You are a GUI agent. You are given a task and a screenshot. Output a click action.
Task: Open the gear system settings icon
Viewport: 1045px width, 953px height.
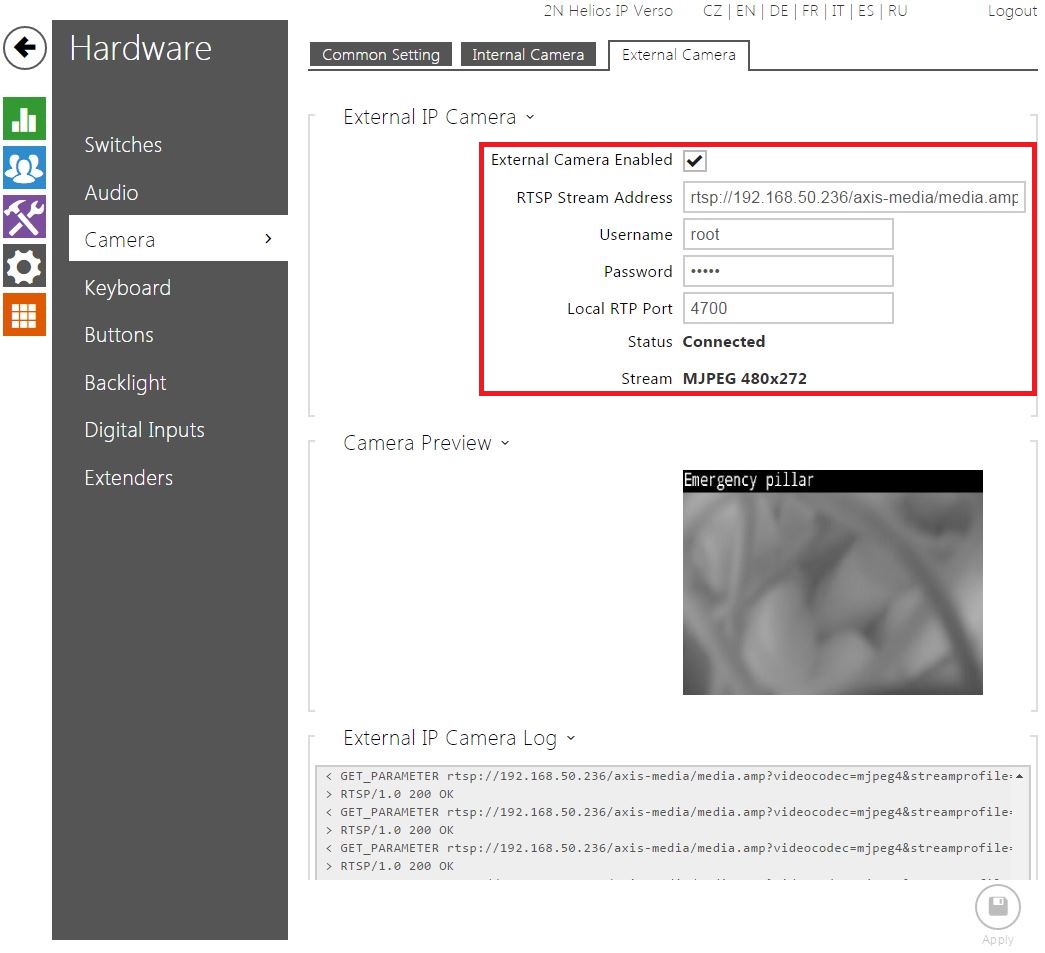point(24,265)
